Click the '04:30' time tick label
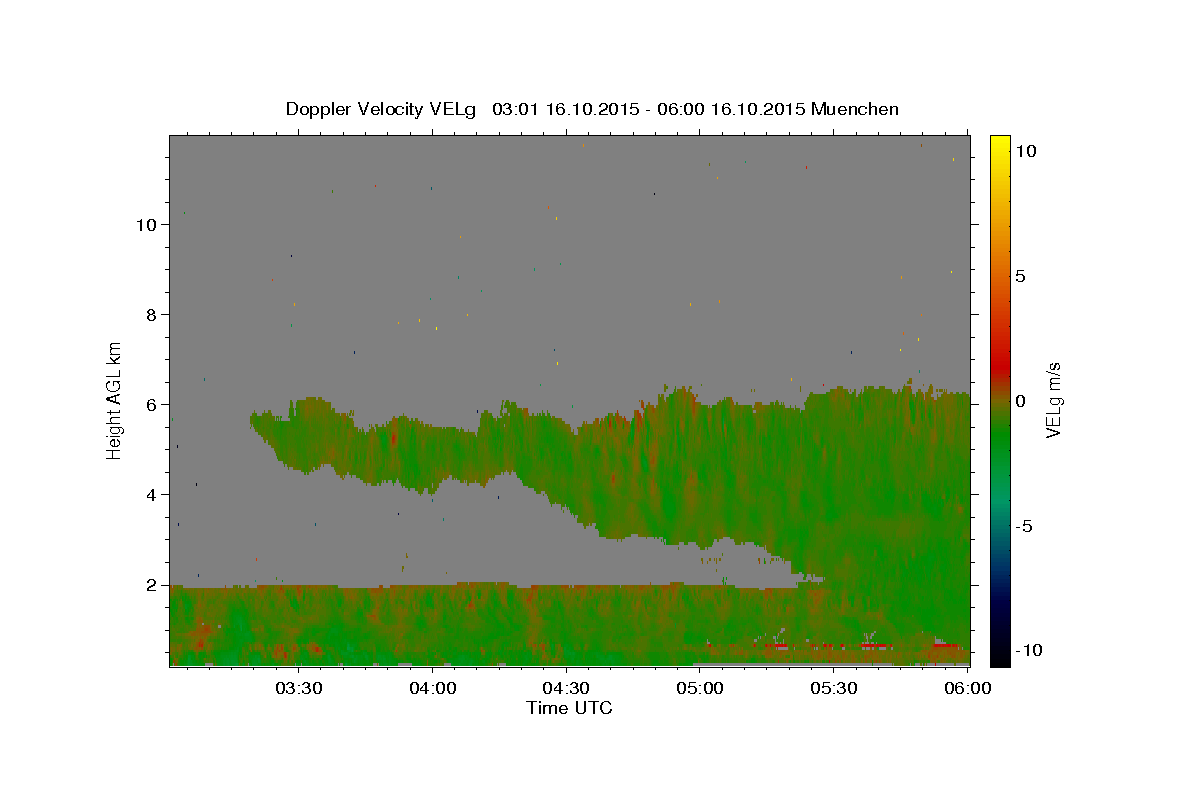The height and width of the screenshot is (800, 1200). (x=566, y=689)
